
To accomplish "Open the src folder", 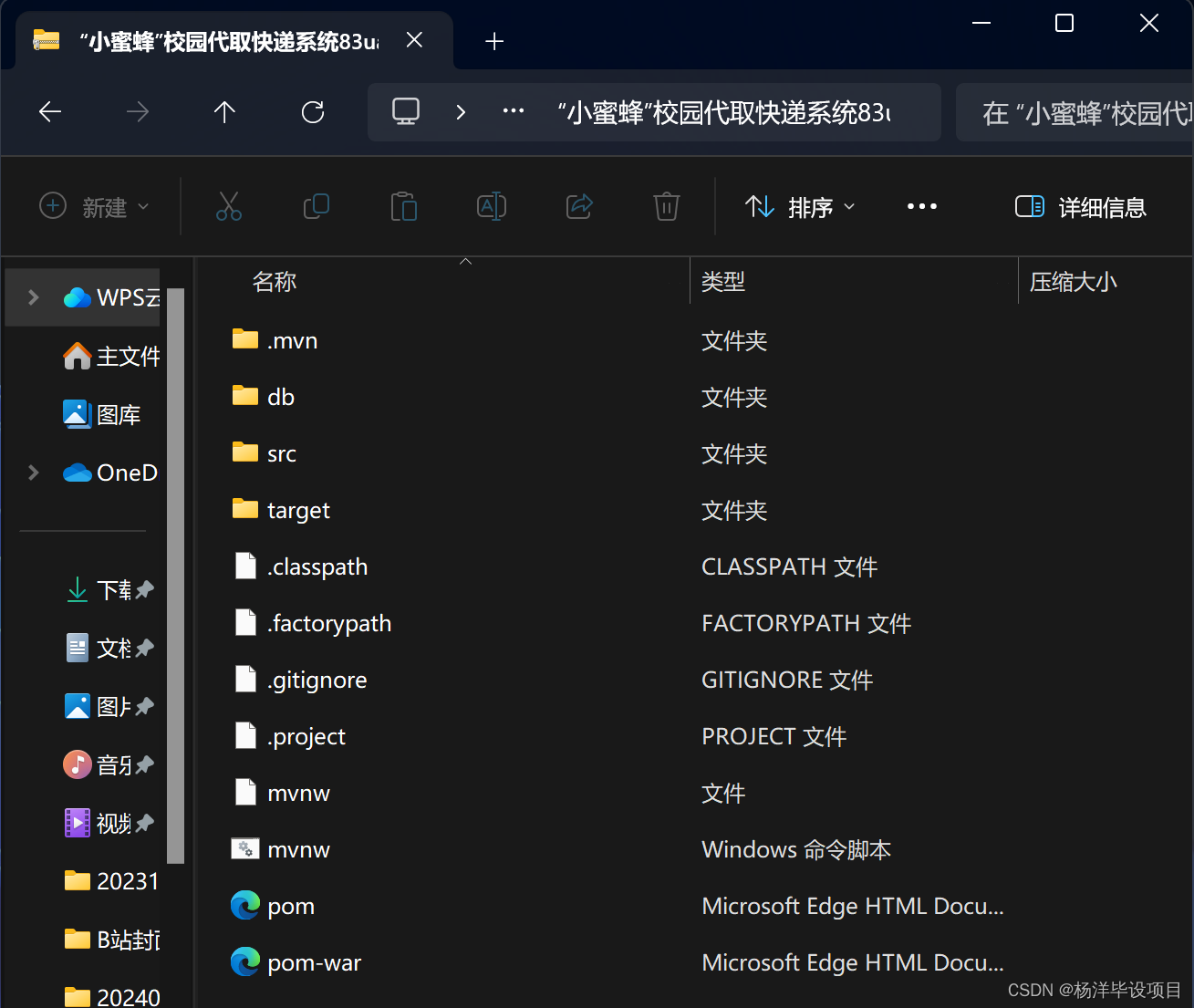I will pos(281,452).
